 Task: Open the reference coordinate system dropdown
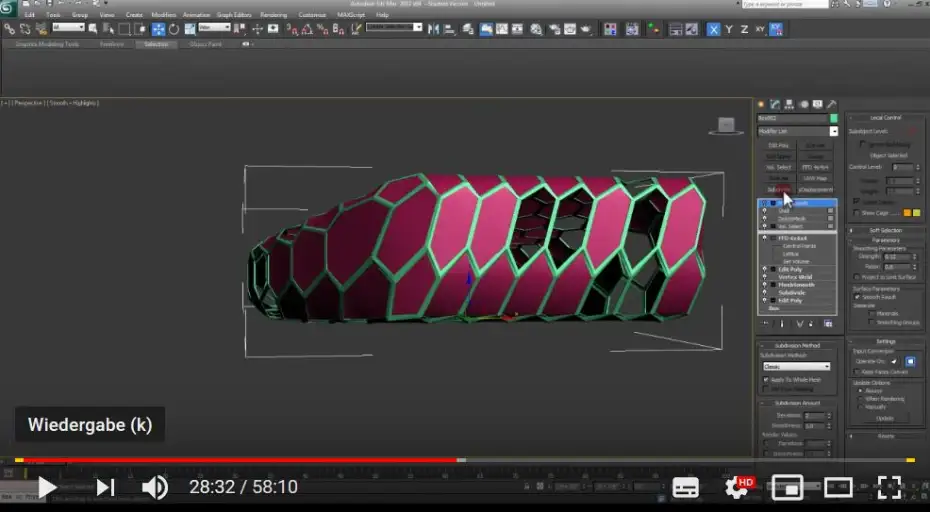[214, 27]
